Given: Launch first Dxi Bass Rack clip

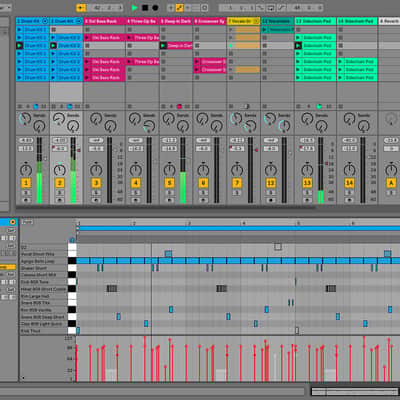Looking at the screenshot, I should [87, 38].
